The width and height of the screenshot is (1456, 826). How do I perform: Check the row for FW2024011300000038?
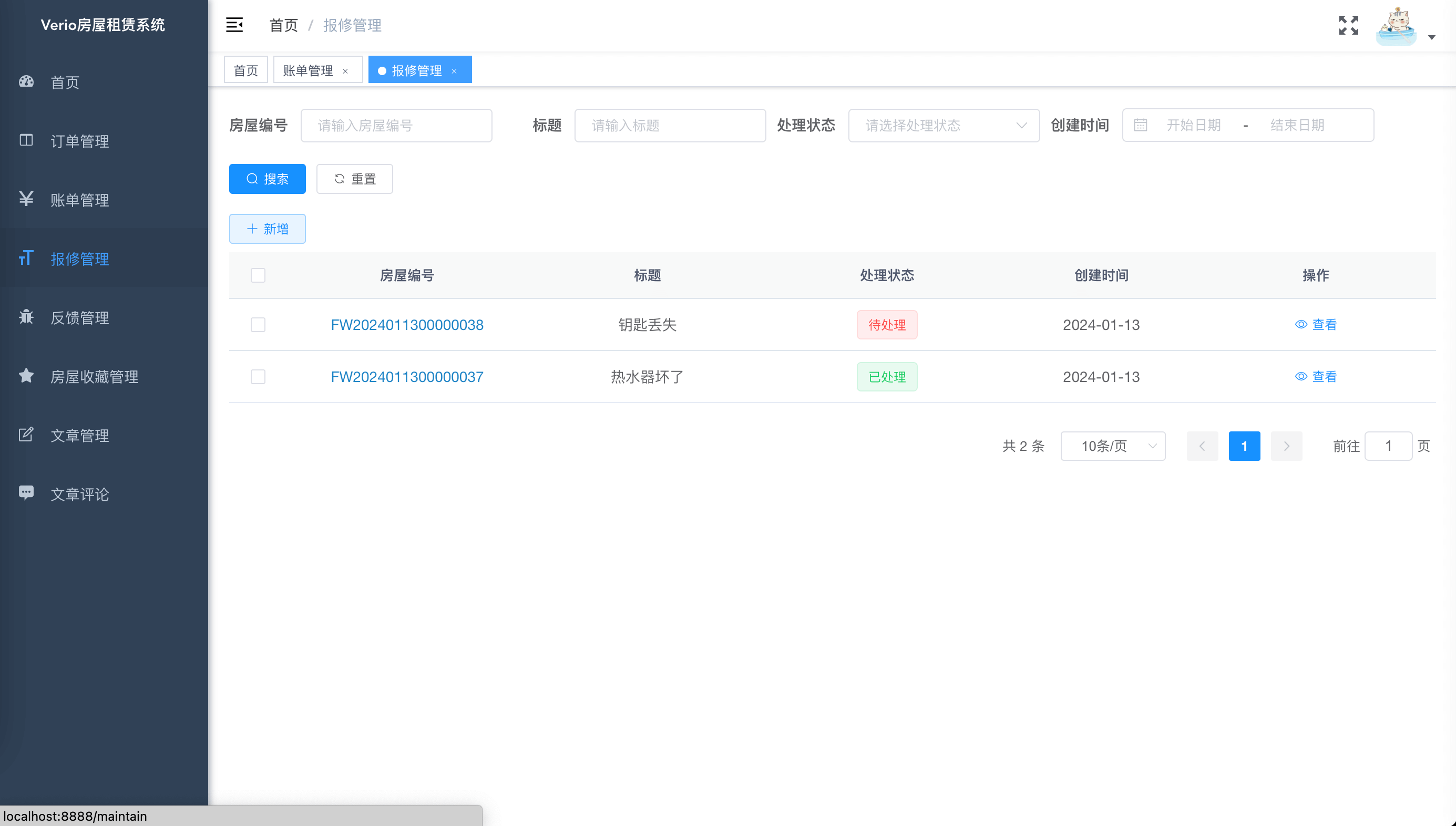point(258,325)
